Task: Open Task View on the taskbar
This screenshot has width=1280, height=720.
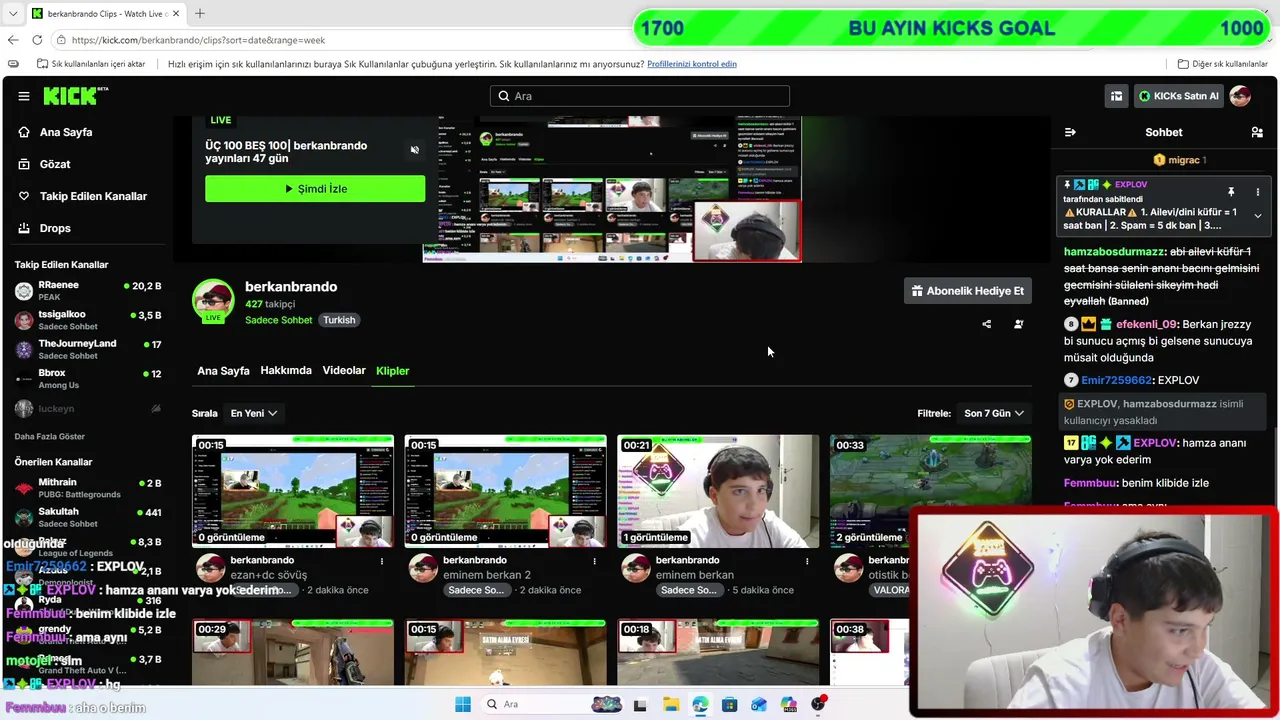Action: tap(640, 704)
